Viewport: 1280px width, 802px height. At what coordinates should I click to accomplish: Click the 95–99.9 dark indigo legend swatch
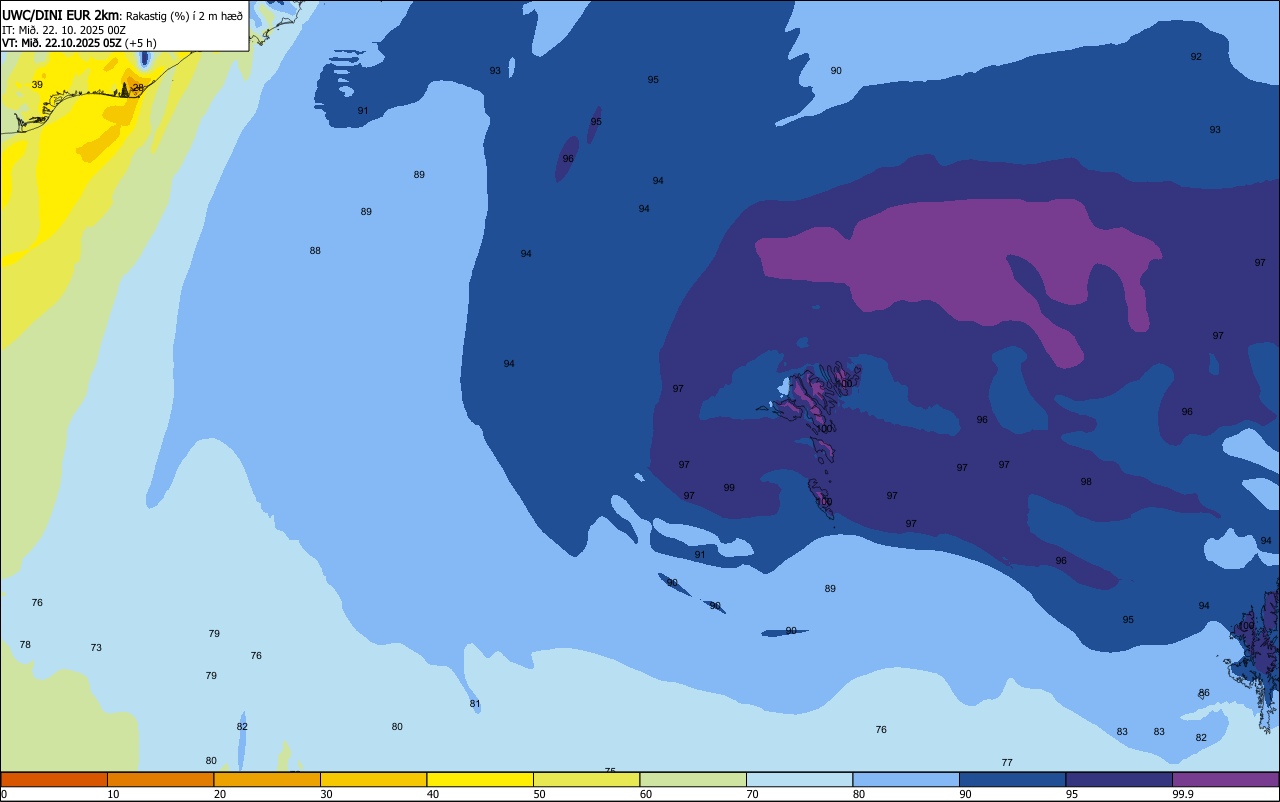(x=1119, y=779)
